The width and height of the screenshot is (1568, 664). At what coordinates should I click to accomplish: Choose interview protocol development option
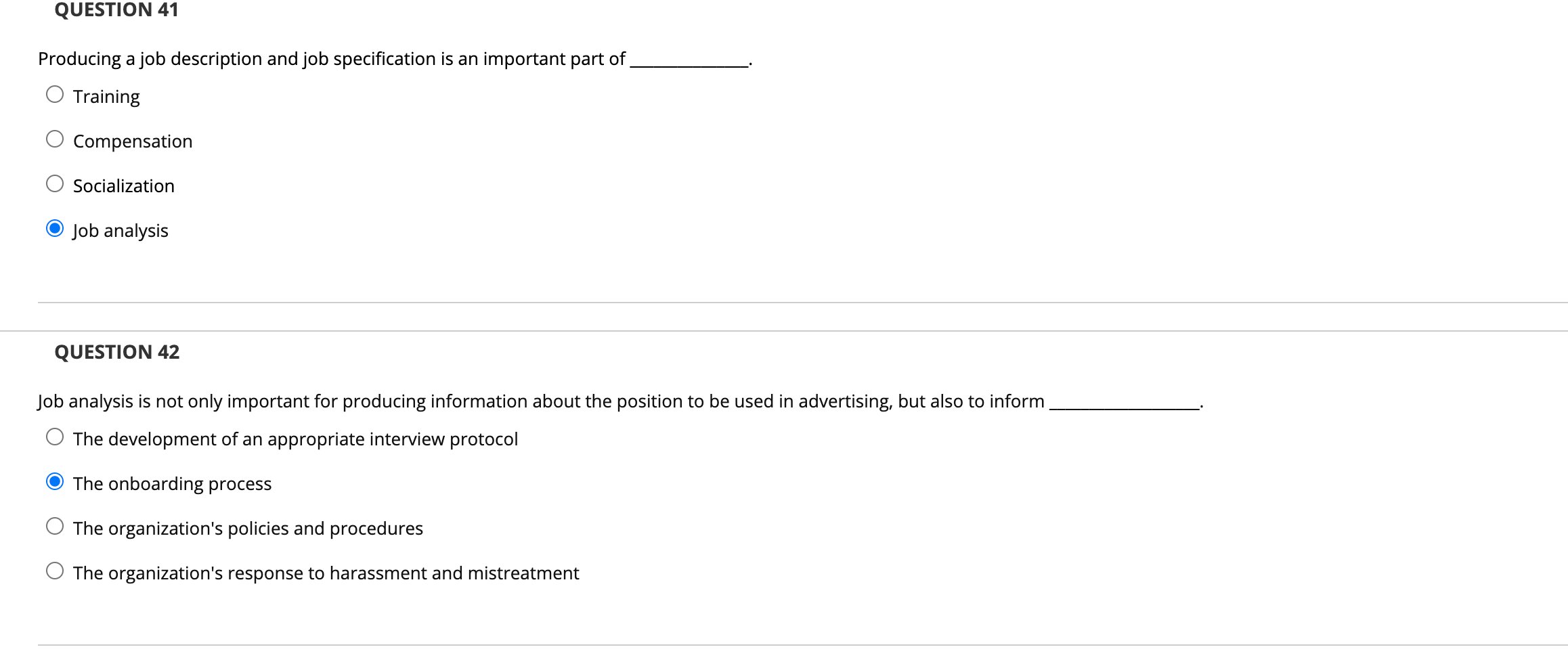point(55,437)
